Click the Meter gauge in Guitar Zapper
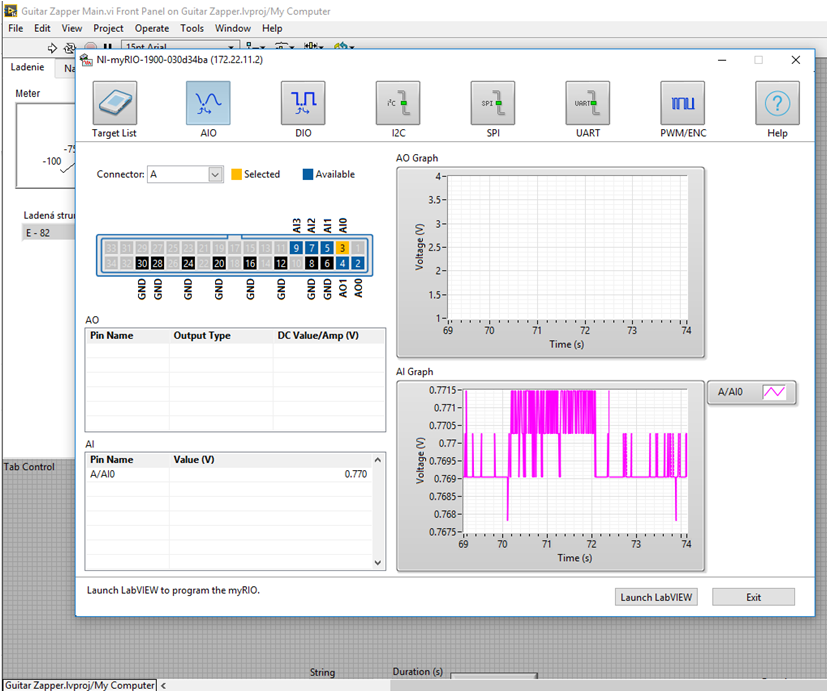 click(x=46, y=146)
